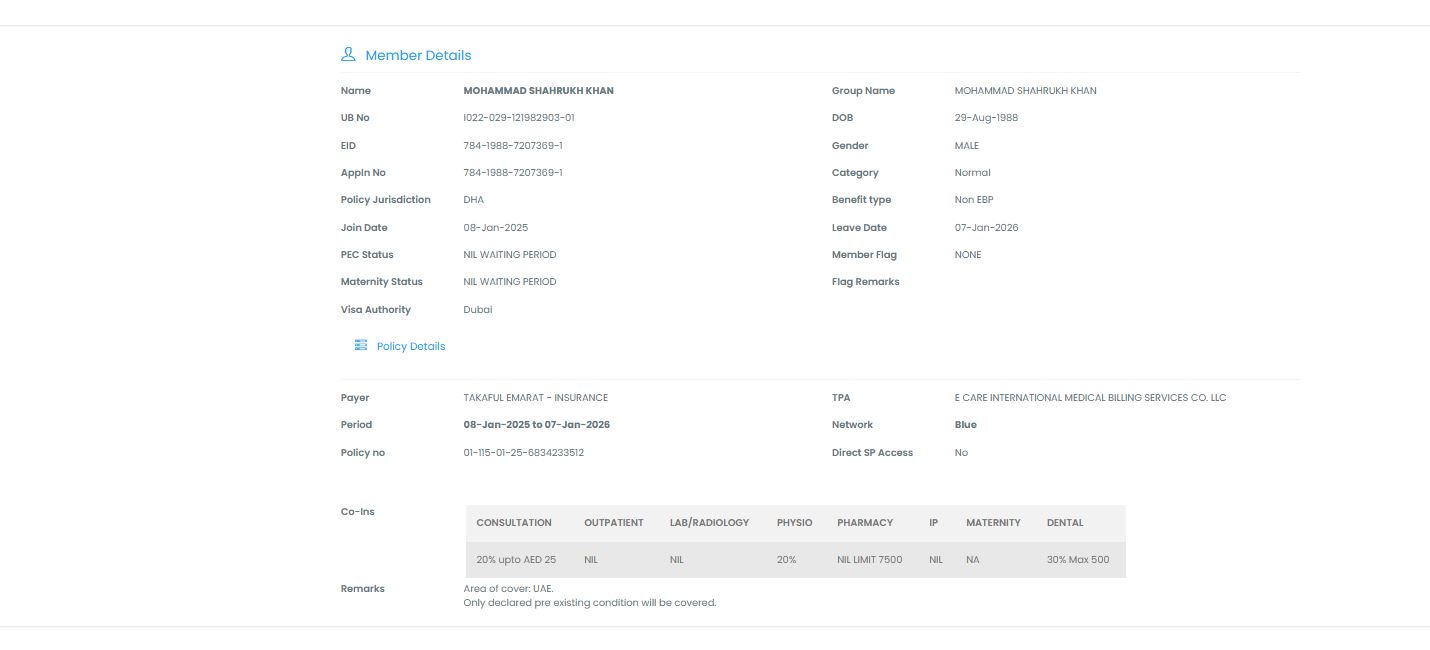Open the Policy Details link
The width and height of the screenshot is (1430, 650).
(411, 346)
